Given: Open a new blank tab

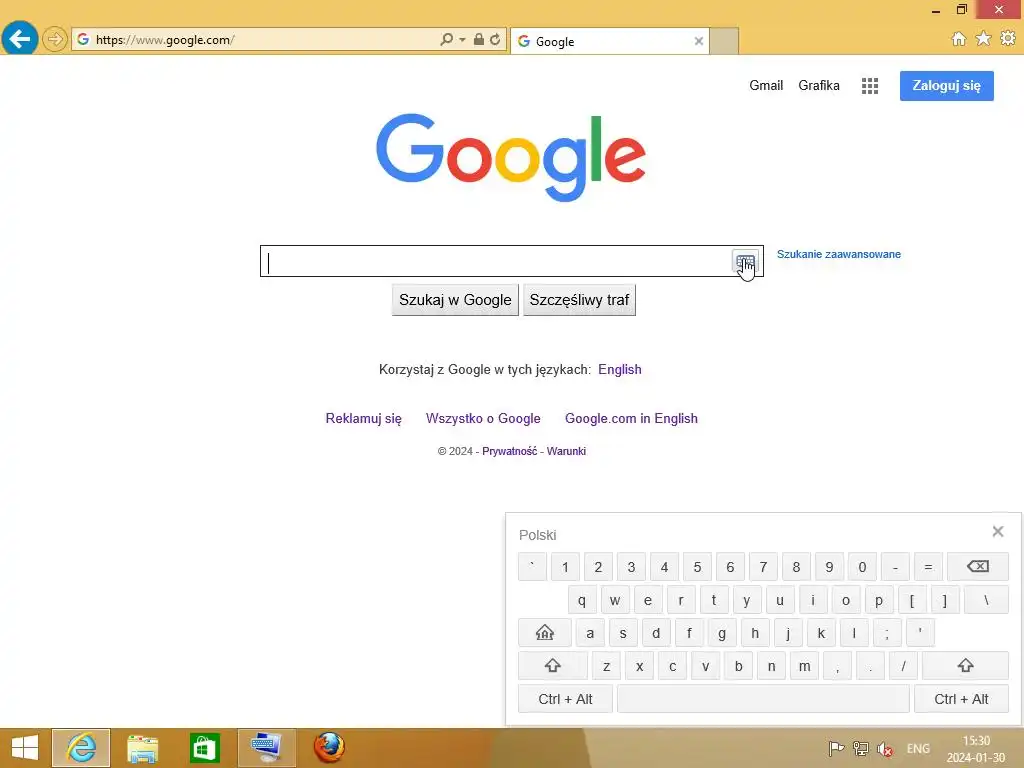Looking at the screenshot, I should click(x=724, y=41).
